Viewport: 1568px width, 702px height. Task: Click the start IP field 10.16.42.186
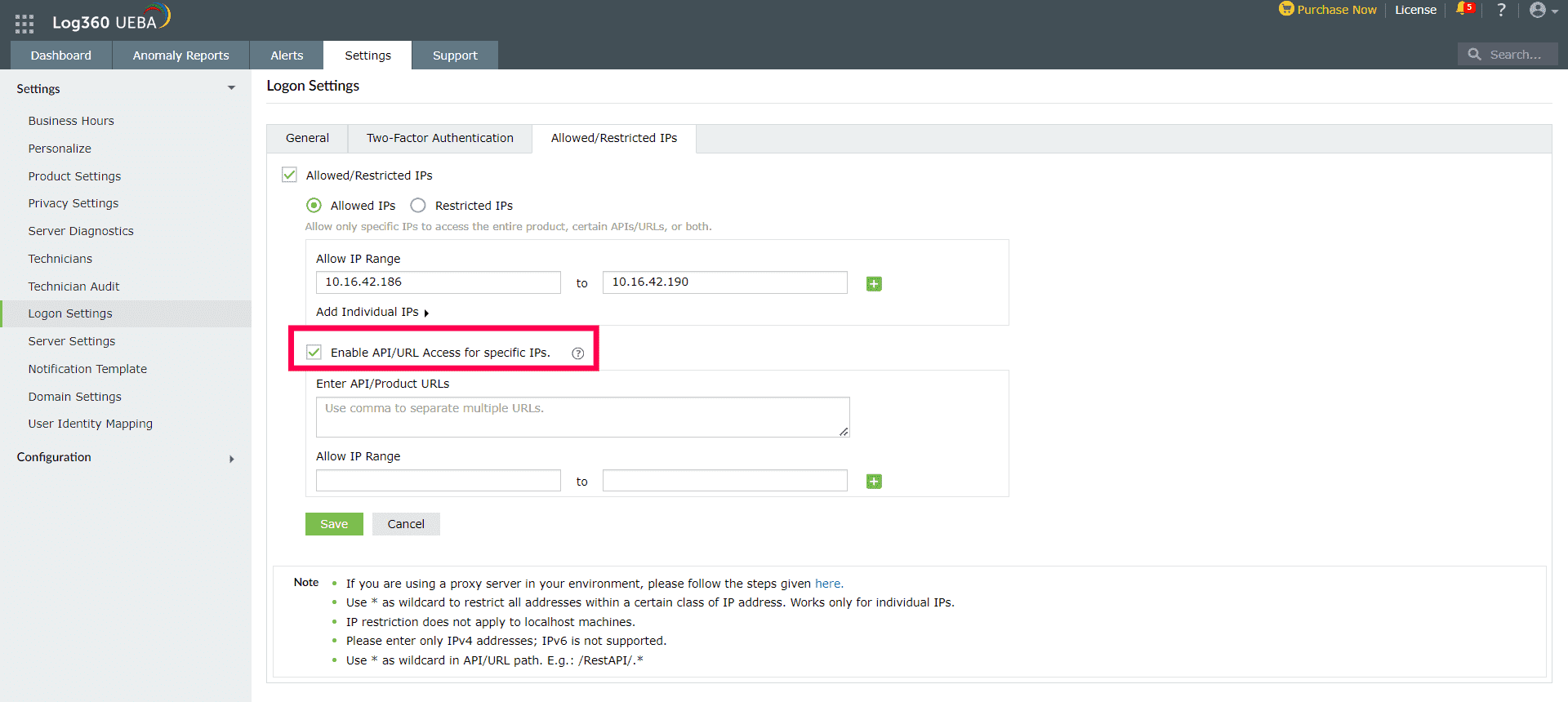click(x=439, y=282)
